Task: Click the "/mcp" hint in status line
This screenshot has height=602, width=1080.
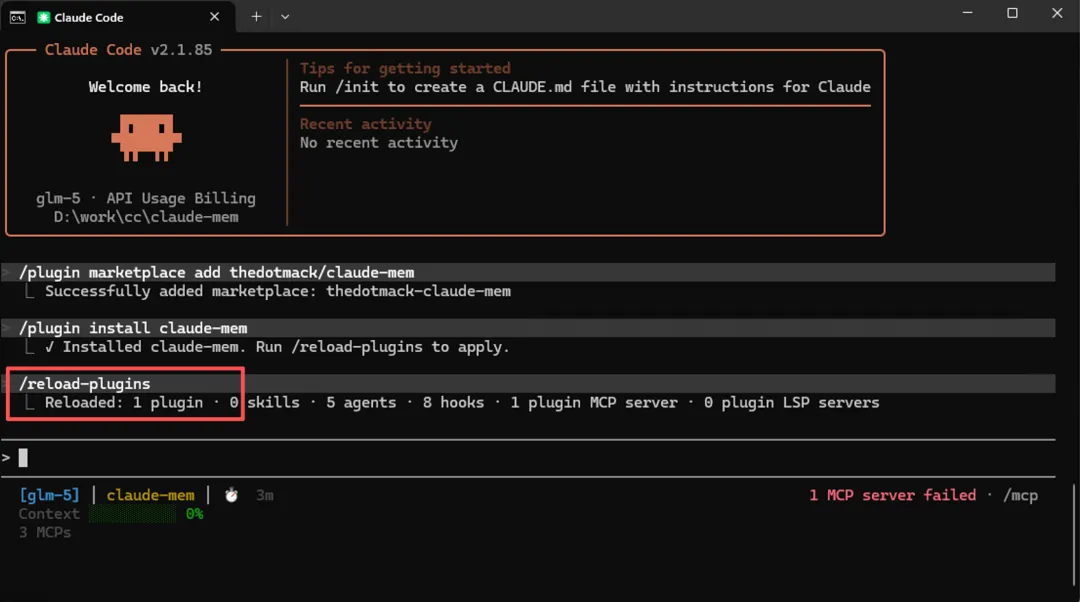Action: point(1020,495)
